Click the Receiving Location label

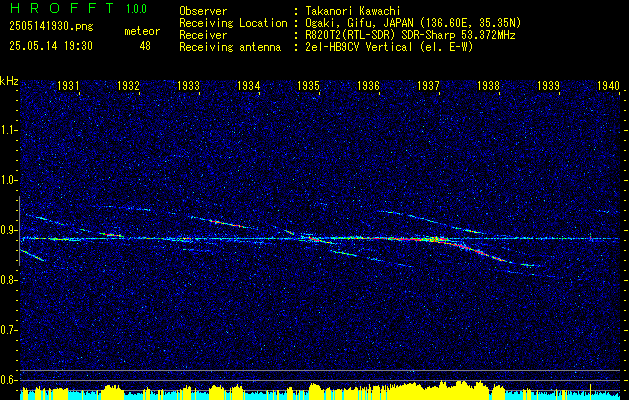click(x=233, y=23)
